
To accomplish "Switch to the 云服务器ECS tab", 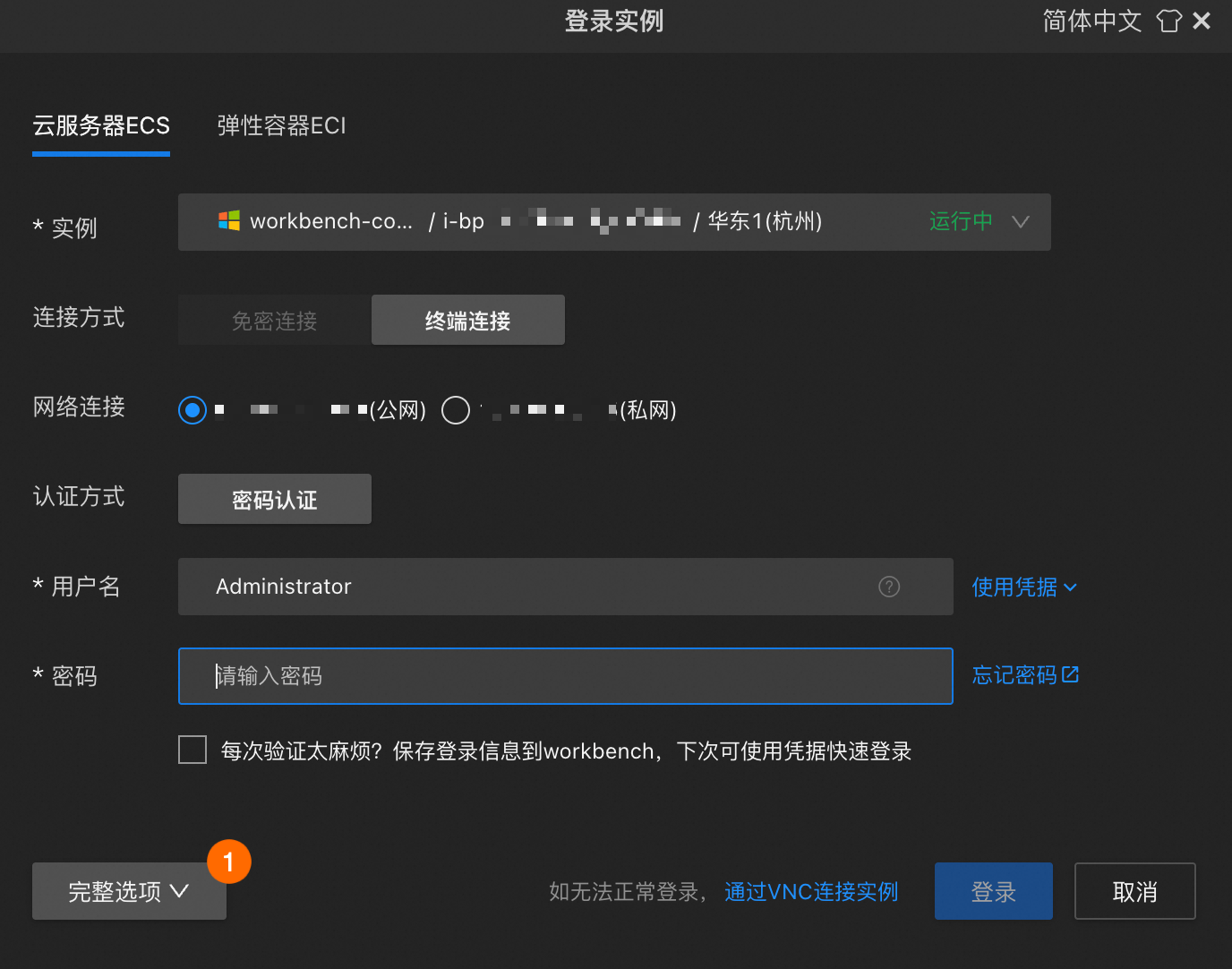I will pos(100,125).
